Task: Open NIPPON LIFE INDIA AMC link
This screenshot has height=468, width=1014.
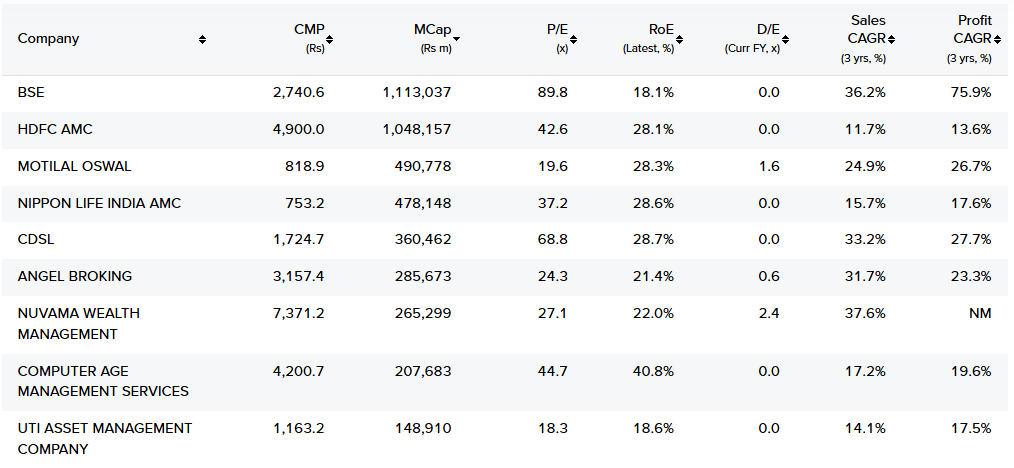Action: coord(99,203)
